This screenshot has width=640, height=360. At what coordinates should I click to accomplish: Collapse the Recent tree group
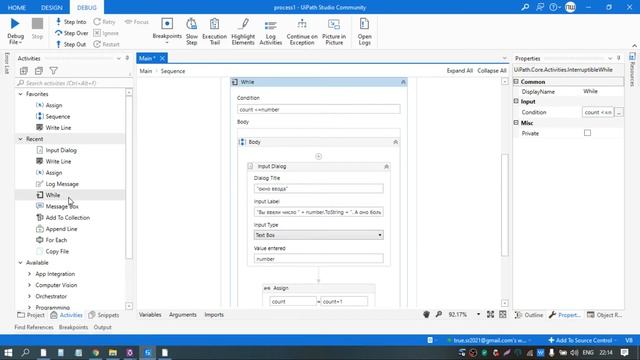(x=20, y=139)
